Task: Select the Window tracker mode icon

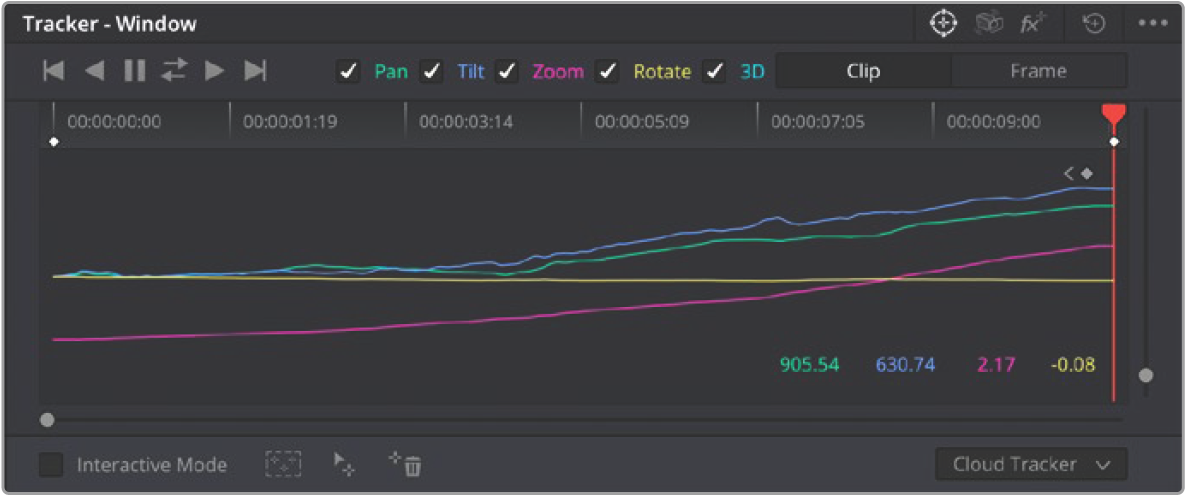Action: point(942,24)
